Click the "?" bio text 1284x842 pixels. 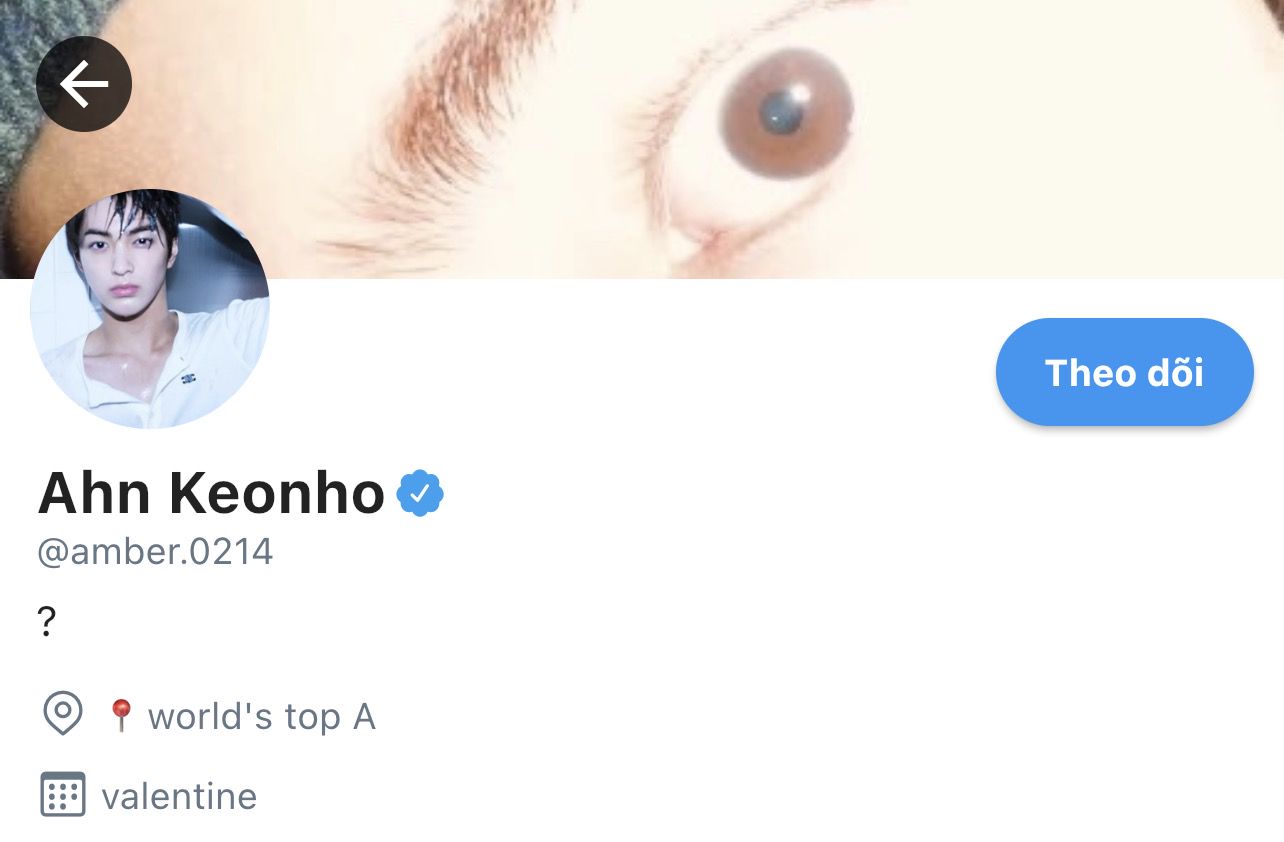(47, 623)
